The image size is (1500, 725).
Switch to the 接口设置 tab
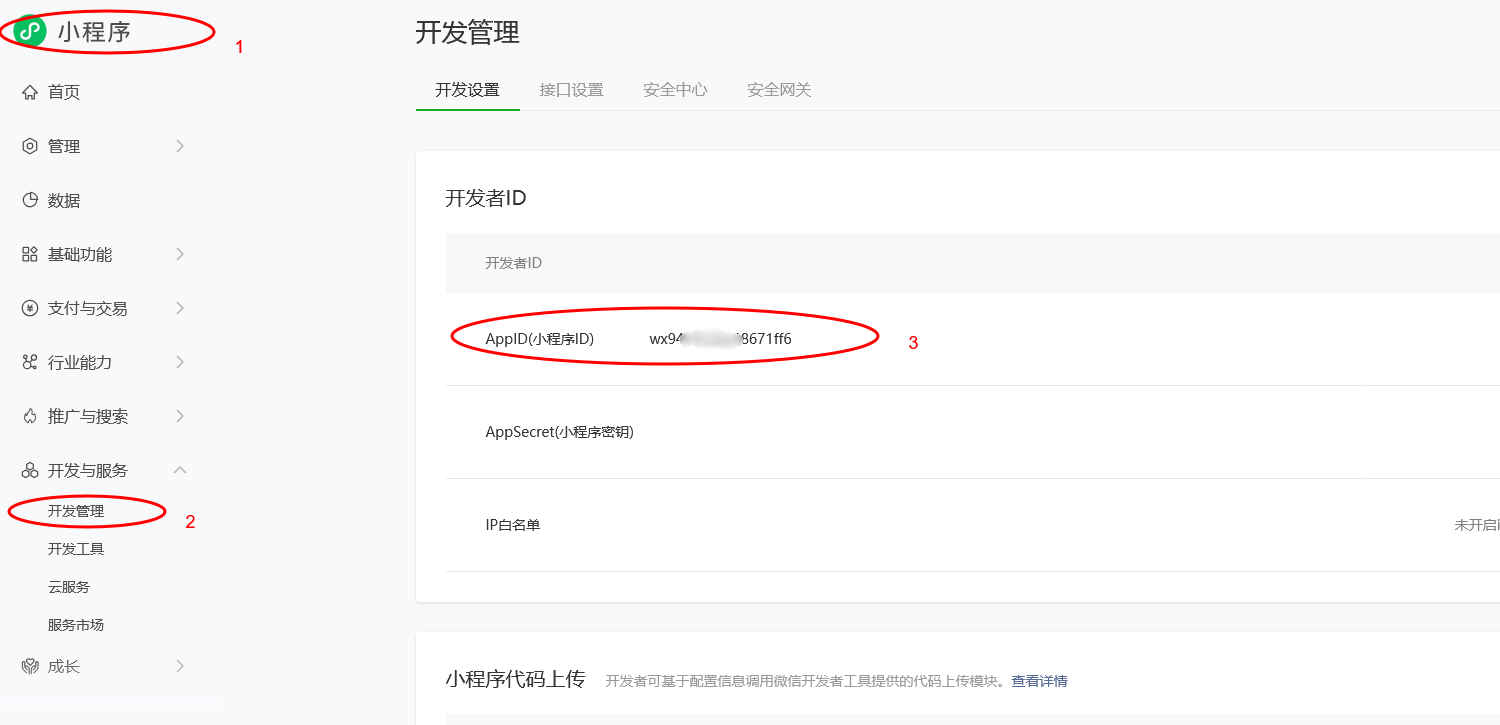571,90
